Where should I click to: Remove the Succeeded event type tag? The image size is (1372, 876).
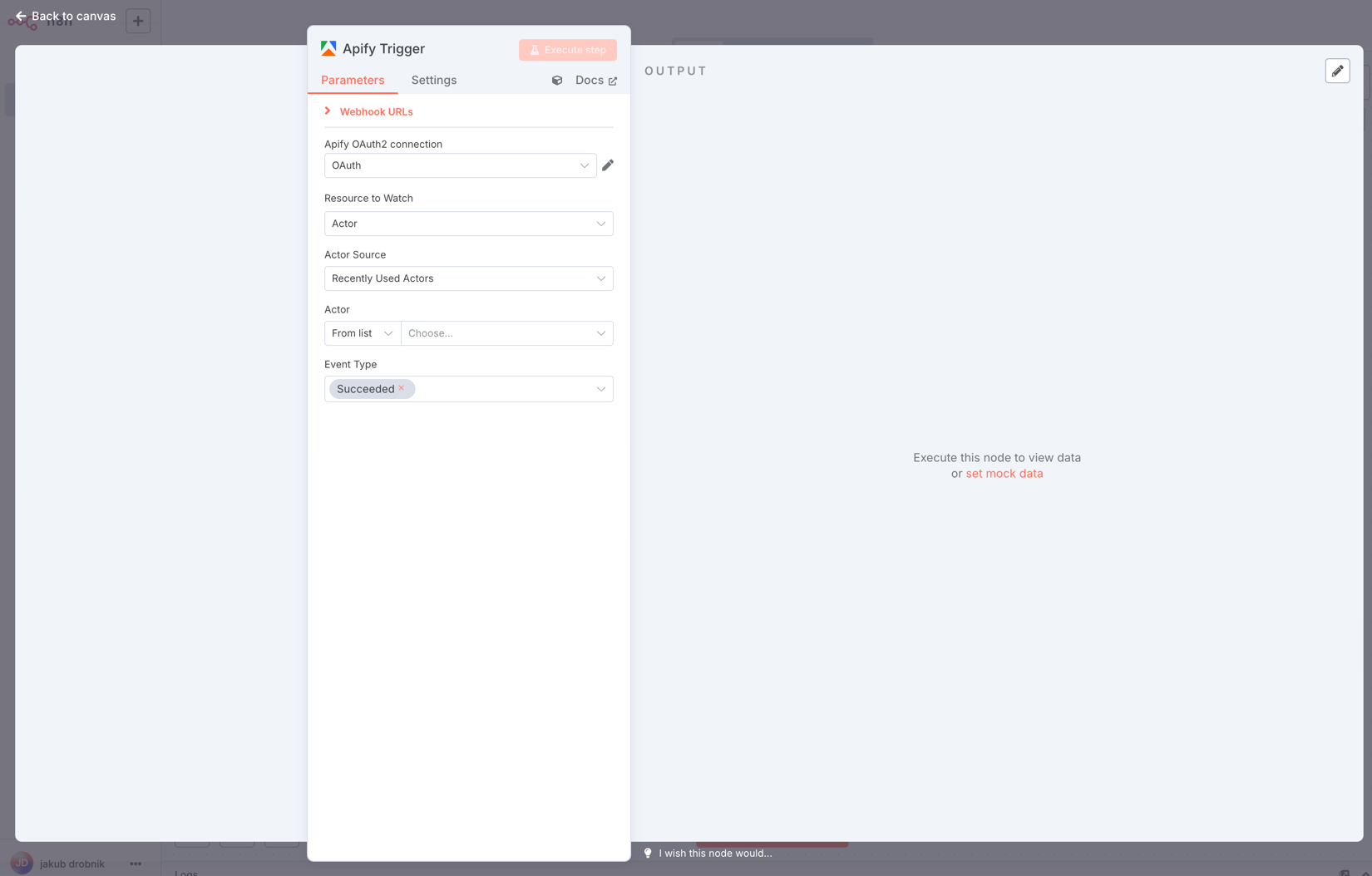pos(402,388)
